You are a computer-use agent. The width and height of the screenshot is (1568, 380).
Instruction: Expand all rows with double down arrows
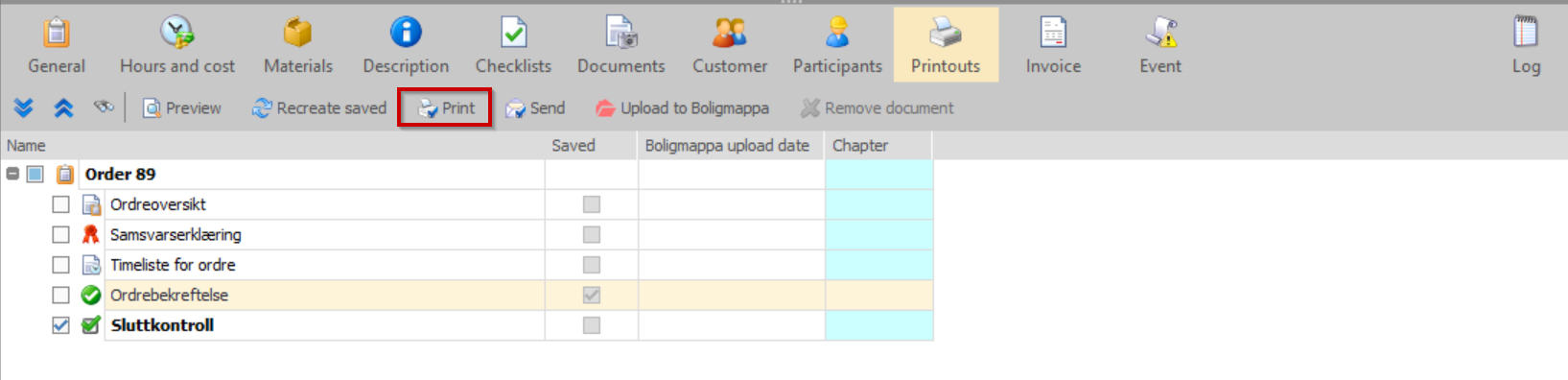pyautogui.click(x=24, y=108)
